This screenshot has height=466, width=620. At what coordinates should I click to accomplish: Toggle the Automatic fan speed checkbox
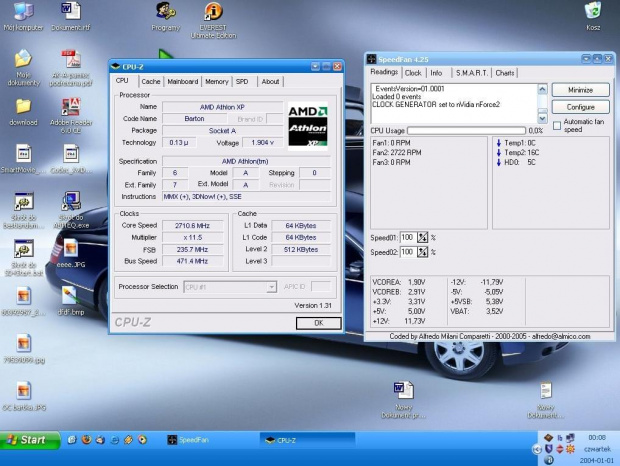(557, 126)
